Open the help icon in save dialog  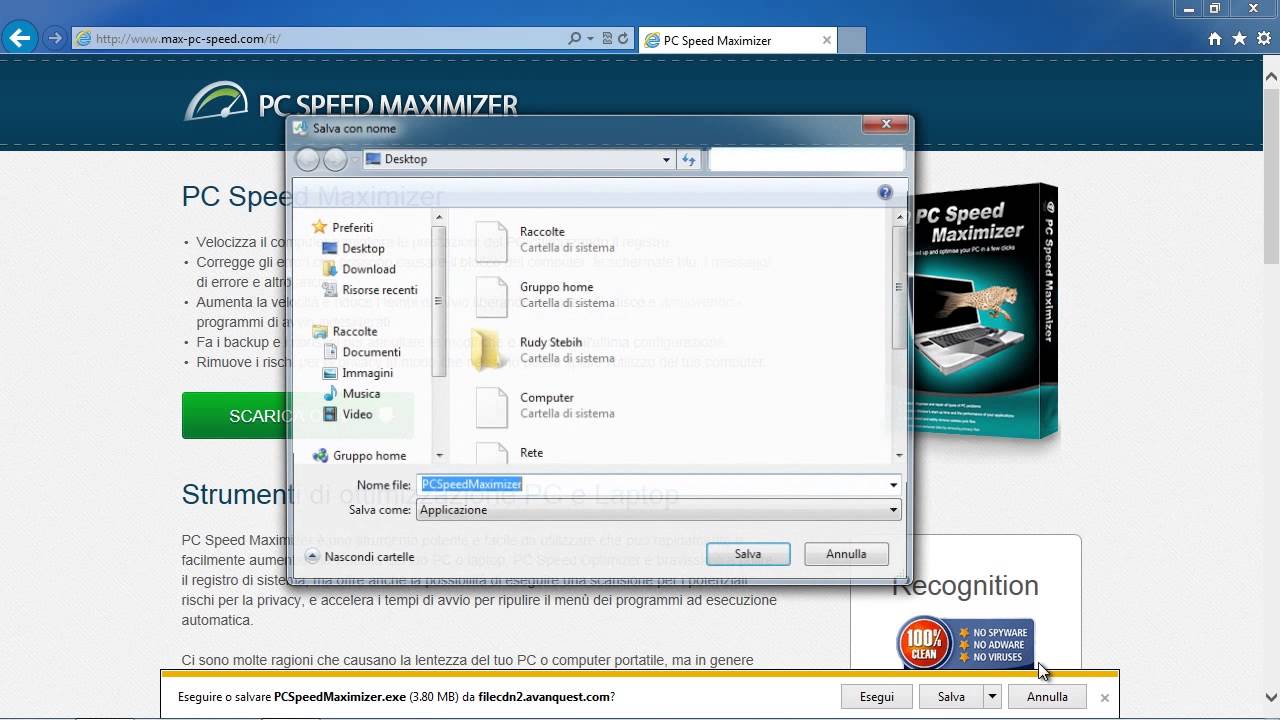[884, 192]
